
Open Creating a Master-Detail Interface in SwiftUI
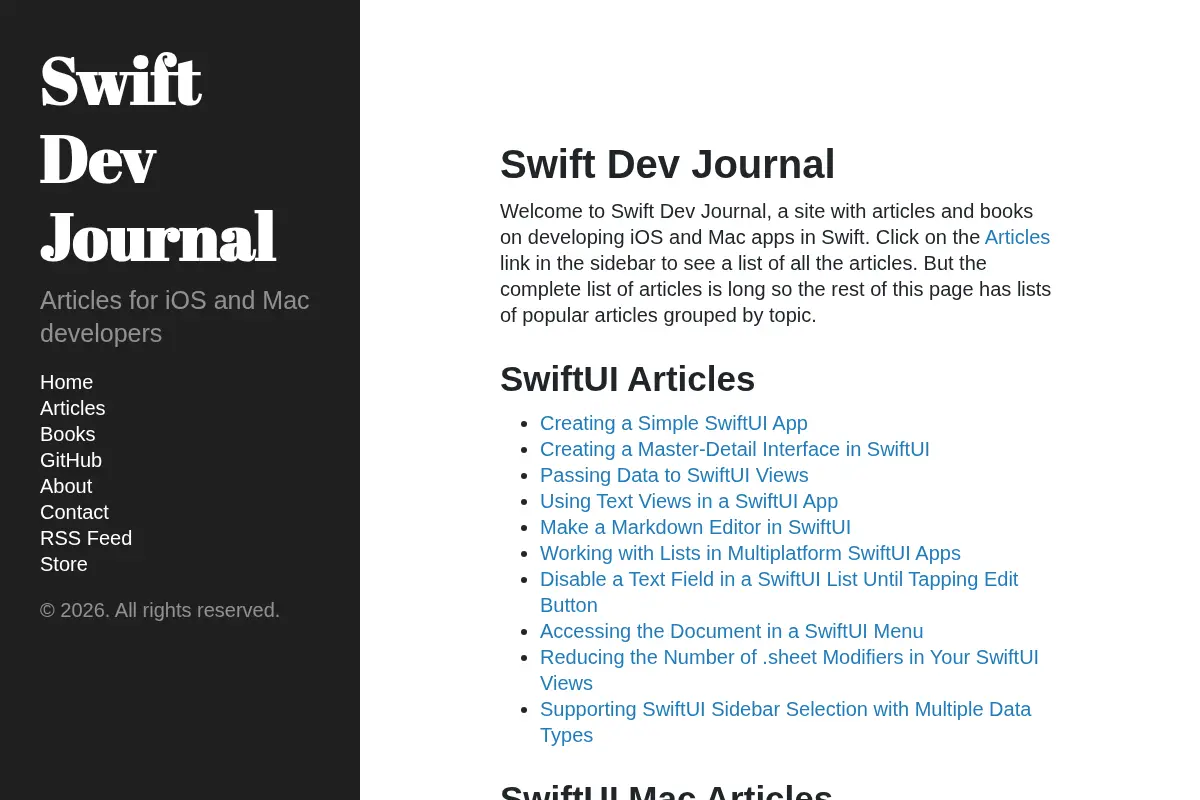click(735, 449)
